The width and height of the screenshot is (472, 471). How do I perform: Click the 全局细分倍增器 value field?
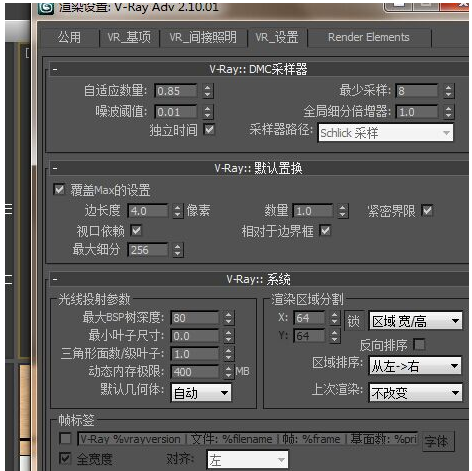tap(417, 112)
